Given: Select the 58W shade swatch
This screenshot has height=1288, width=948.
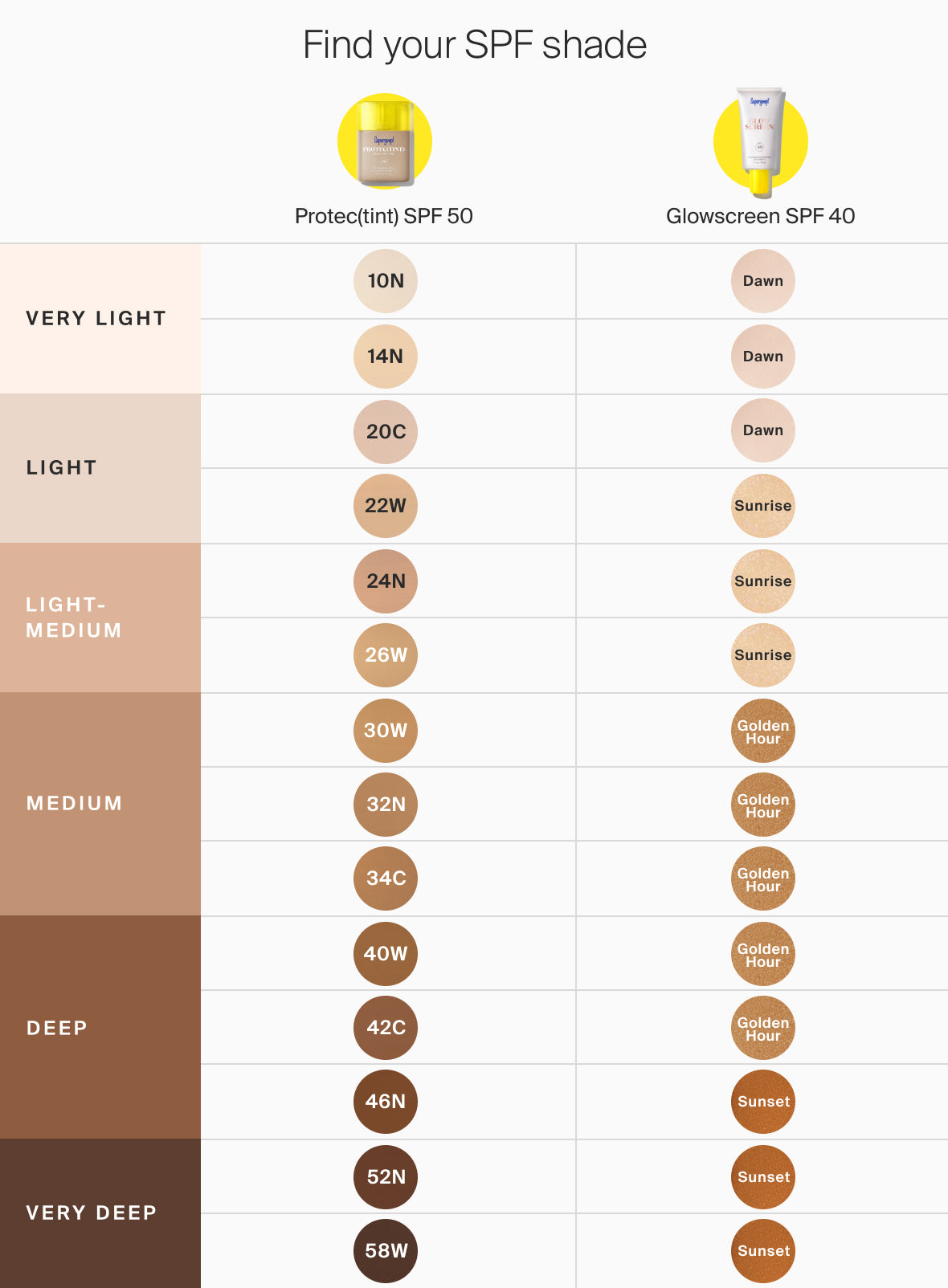Looking at the screenshot, I should click(x=386, y=1251).
